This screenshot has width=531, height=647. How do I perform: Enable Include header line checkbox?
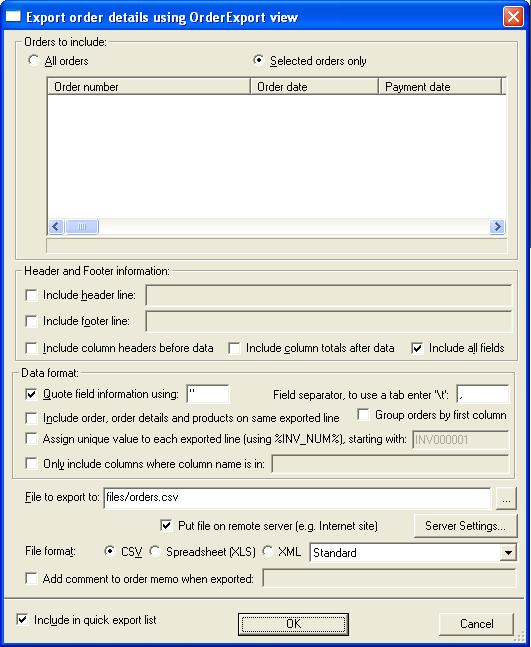31,295
